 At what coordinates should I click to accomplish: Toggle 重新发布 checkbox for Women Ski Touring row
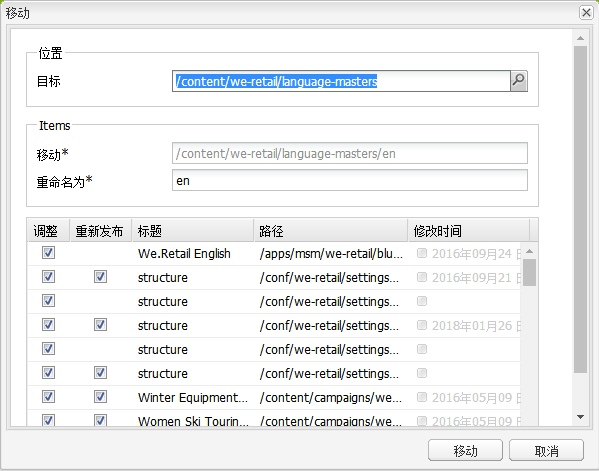tap(100, 420)
